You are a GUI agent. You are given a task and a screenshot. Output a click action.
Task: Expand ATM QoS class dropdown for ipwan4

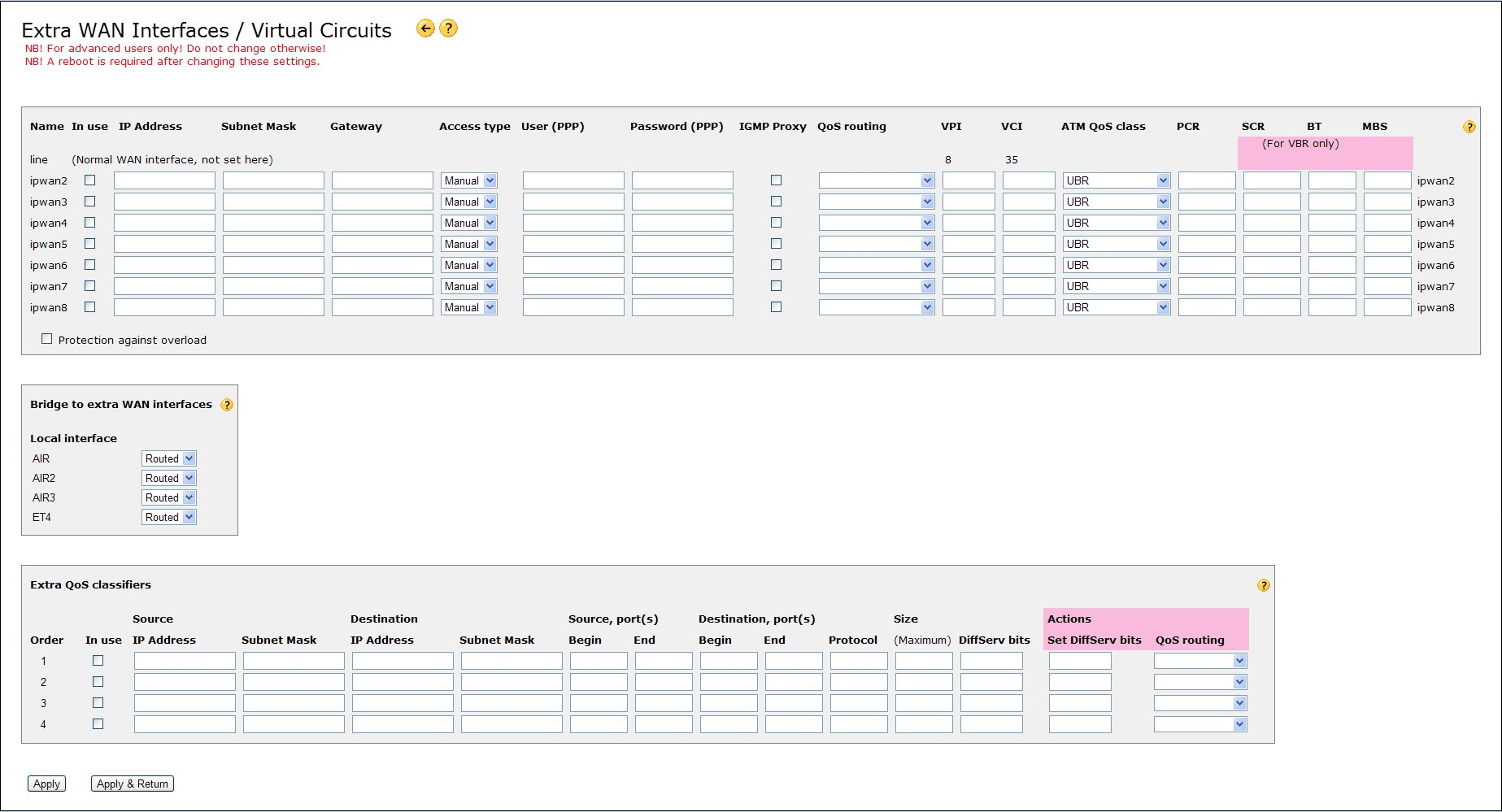click(x=1116, y=223)
